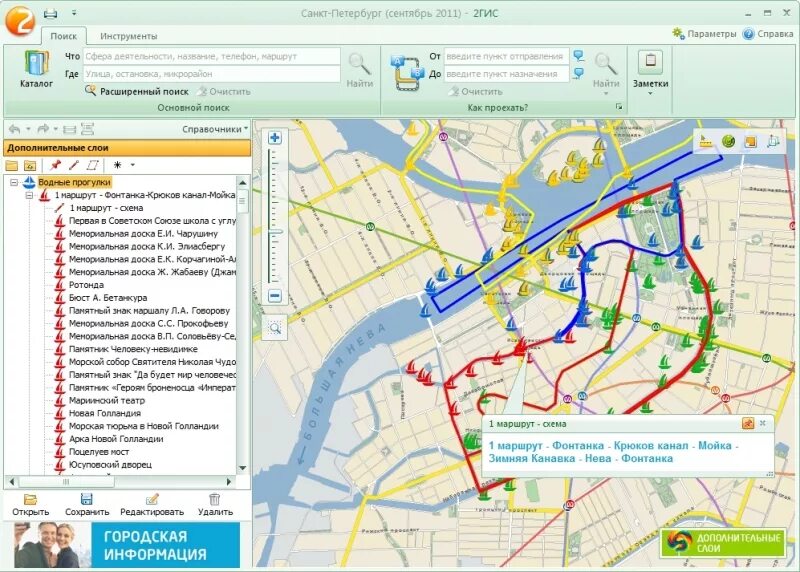This screenshot has height=572, width=800.
Task: Select the red pushpin marker tool
Action: [55, 165]
